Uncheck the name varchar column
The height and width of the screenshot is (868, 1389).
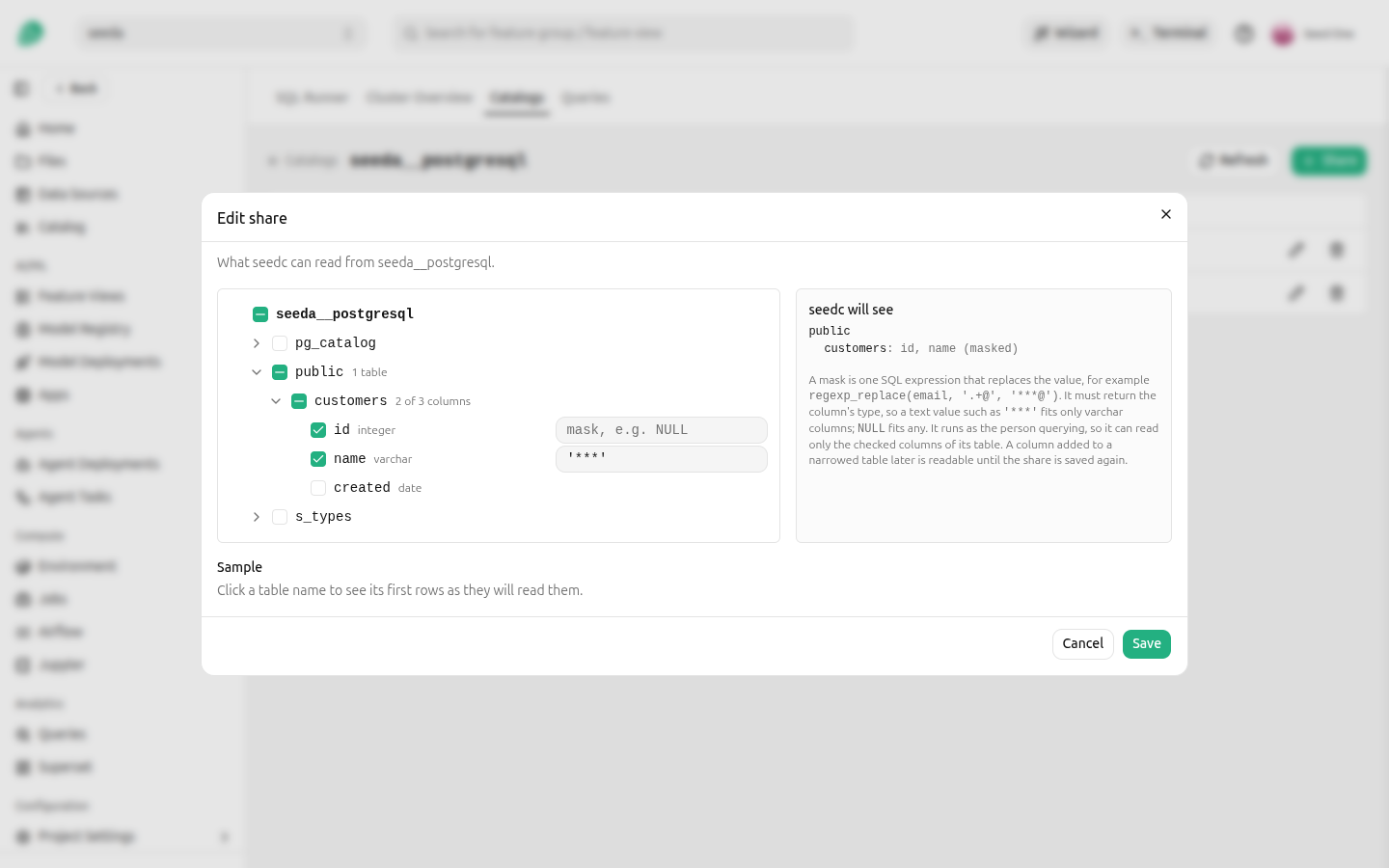click(x=318, y=459)
